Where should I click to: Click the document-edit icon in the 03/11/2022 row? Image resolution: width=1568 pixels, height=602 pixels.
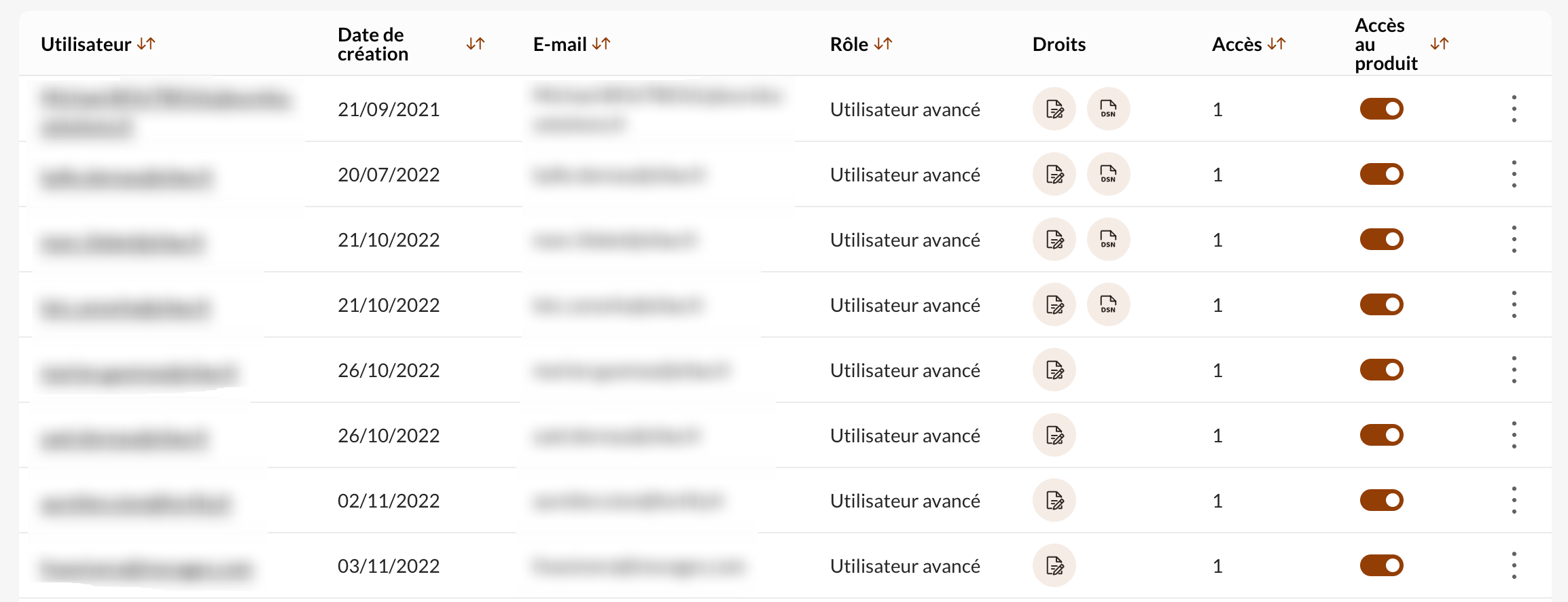click(1054, 565)
